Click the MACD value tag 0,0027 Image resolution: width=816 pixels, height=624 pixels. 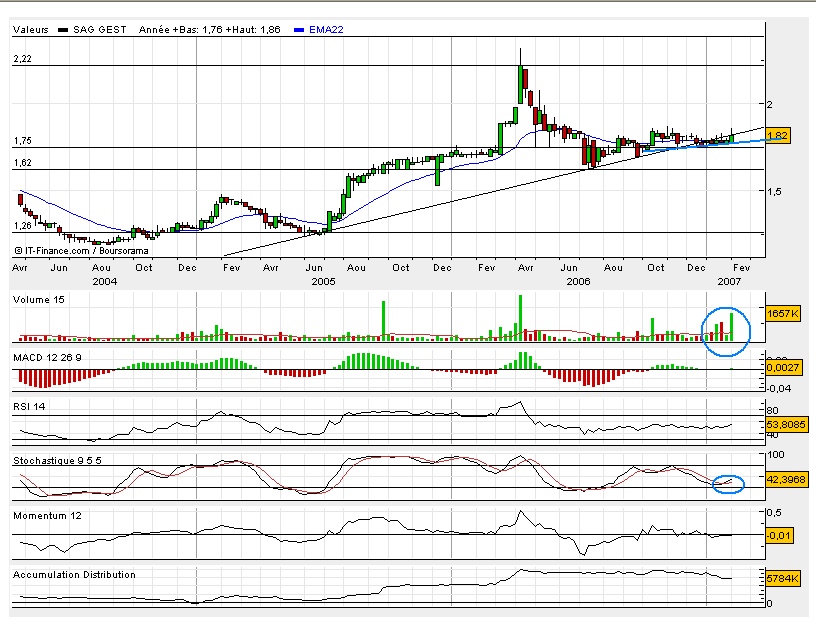[780, 369]
